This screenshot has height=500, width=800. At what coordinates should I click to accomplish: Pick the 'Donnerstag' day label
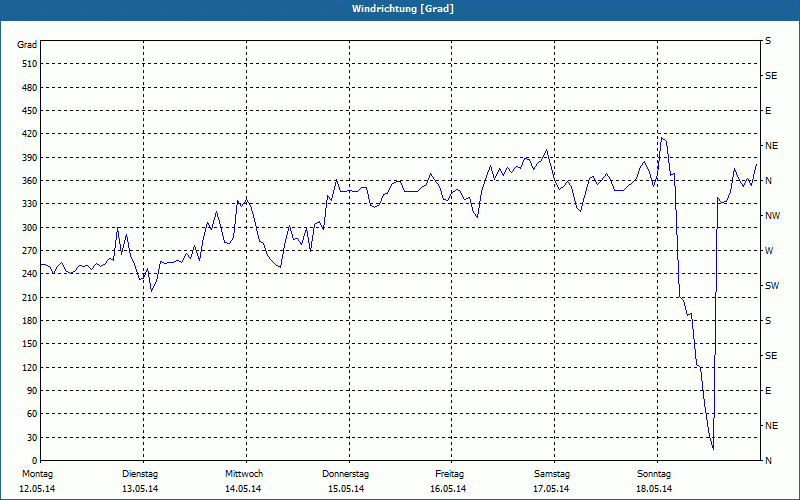[x=346, y=473]
